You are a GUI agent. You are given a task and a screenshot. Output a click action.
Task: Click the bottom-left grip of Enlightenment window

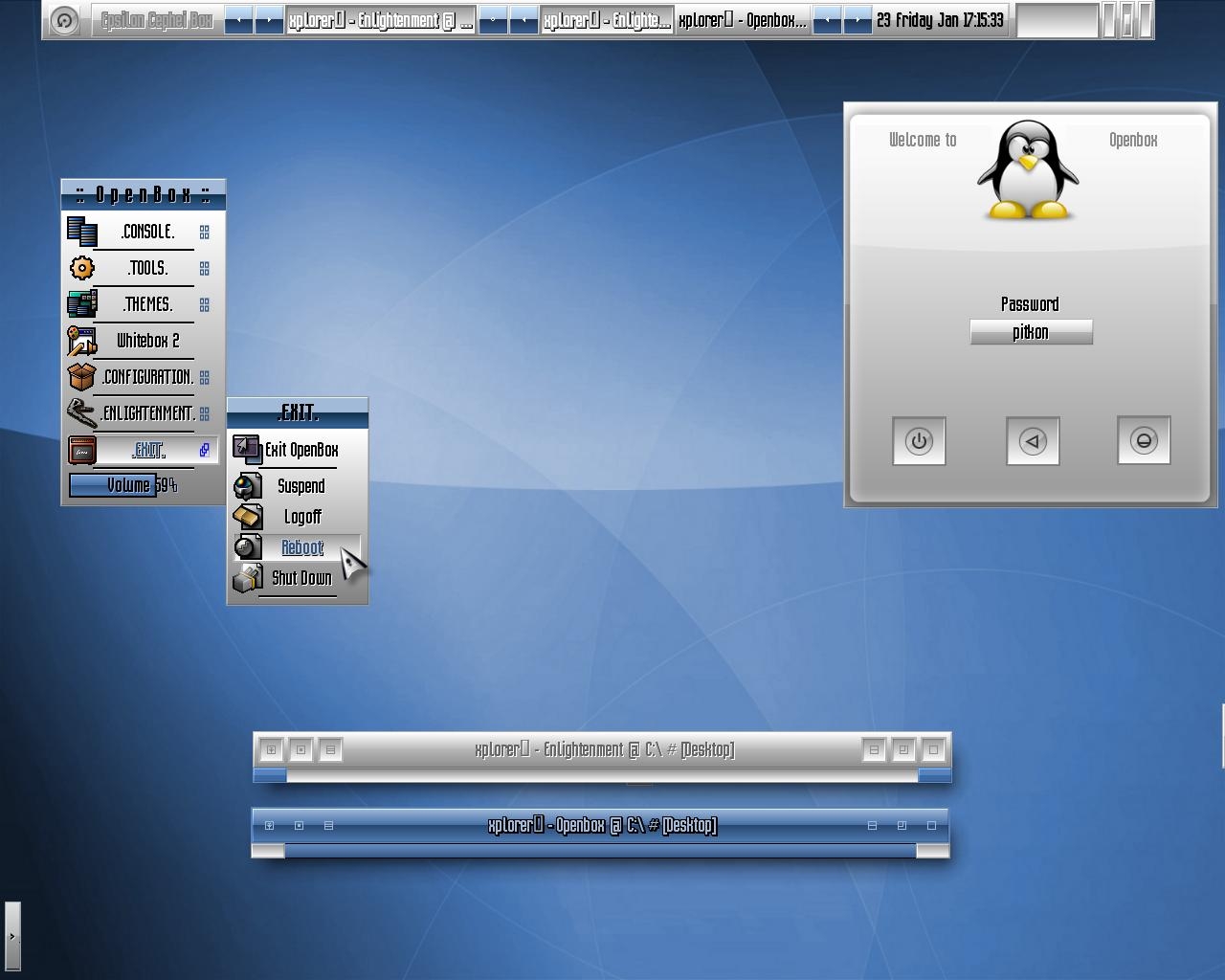click(270, 775)
